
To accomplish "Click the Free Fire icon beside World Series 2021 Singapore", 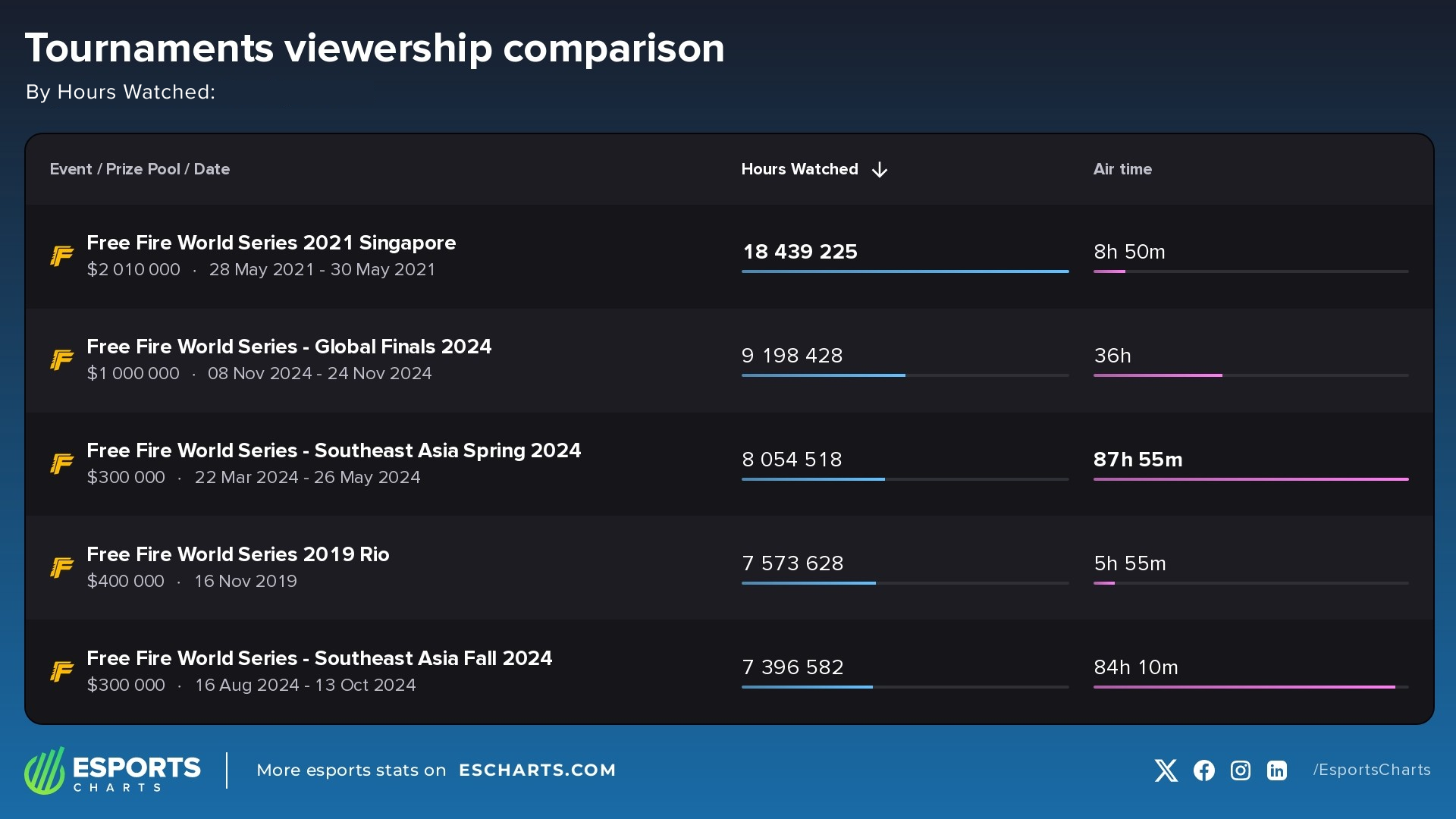I will point(61,256).
